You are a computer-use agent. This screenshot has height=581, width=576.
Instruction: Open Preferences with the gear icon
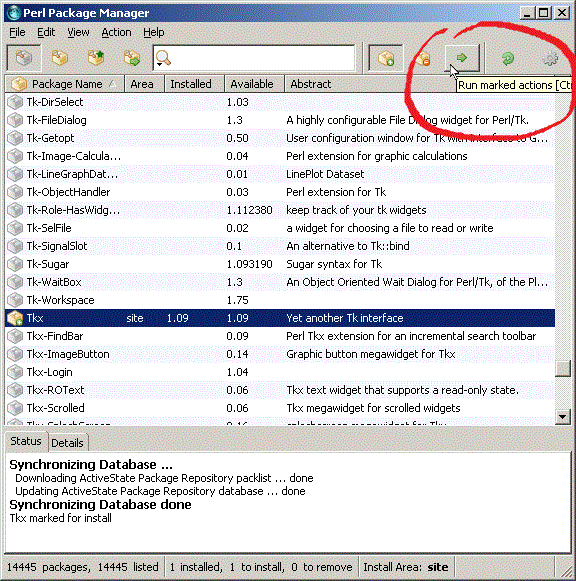tap(550, 58)
